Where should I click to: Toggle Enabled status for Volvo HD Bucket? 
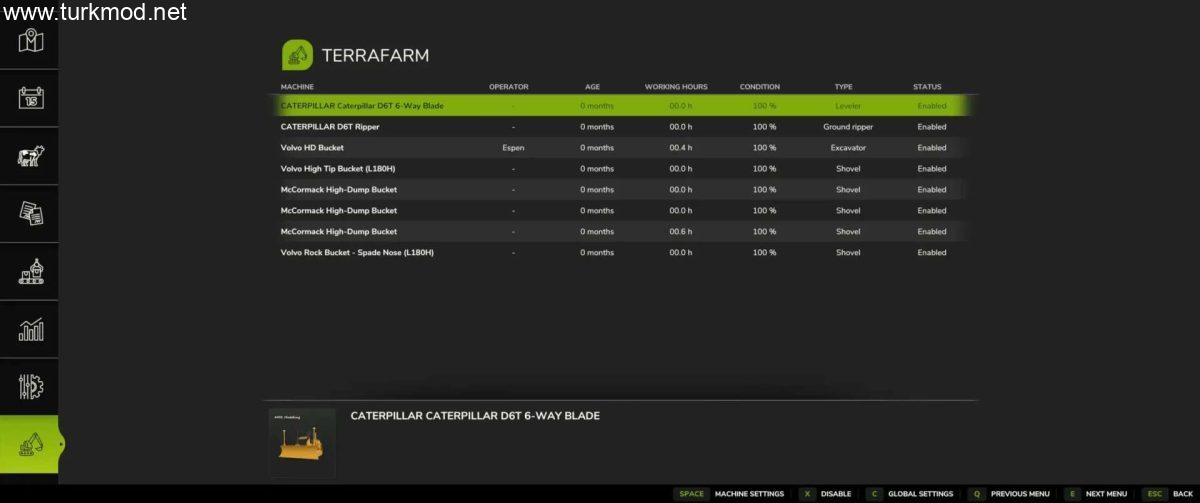point(931,148)
